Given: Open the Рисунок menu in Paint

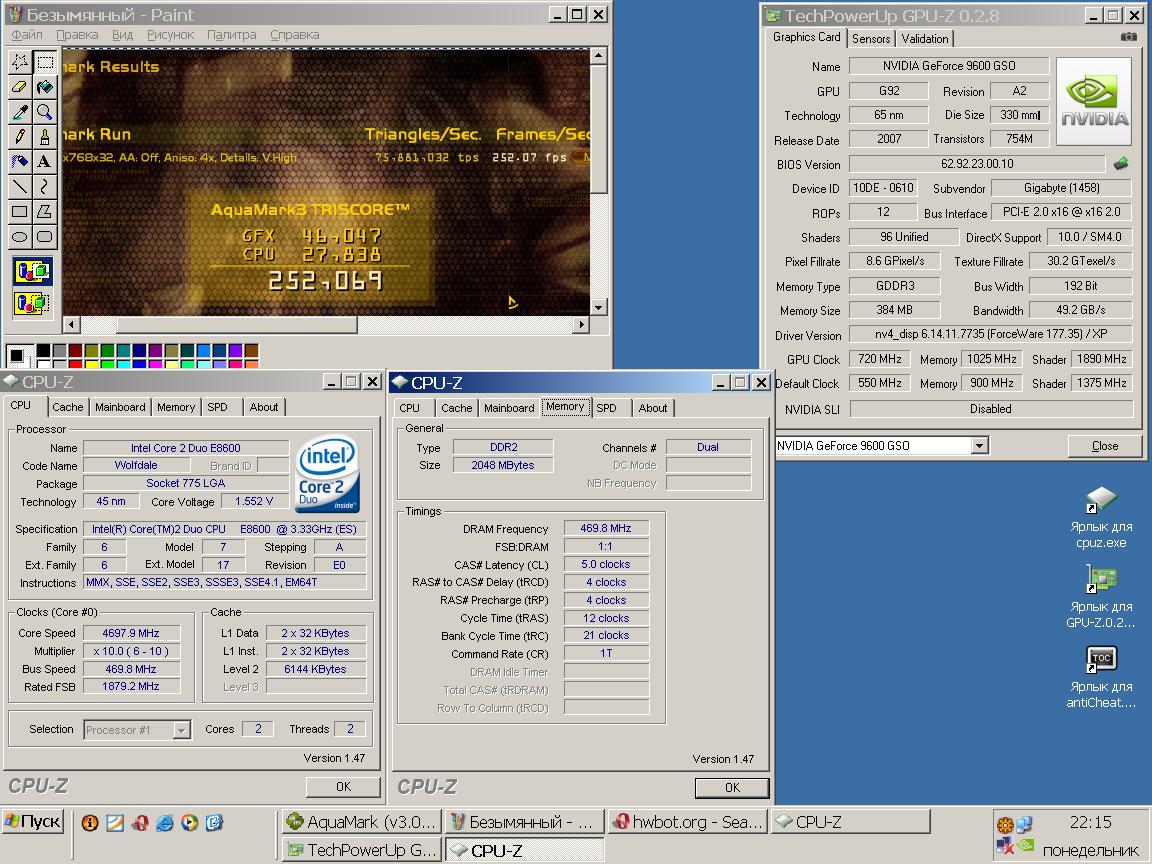Looking at the screenshot, I should pos(170,35).
